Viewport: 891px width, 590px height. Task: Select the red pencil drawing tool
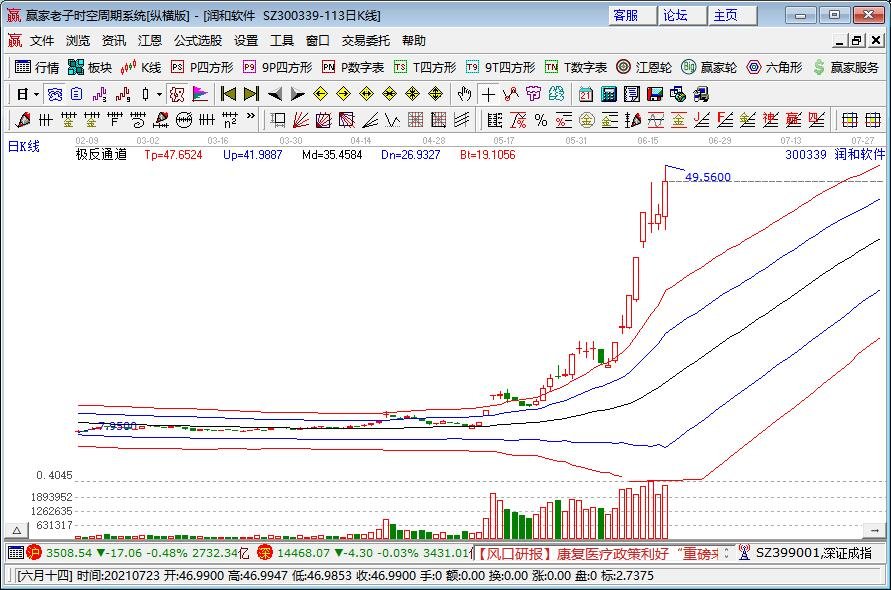point(23,120)
